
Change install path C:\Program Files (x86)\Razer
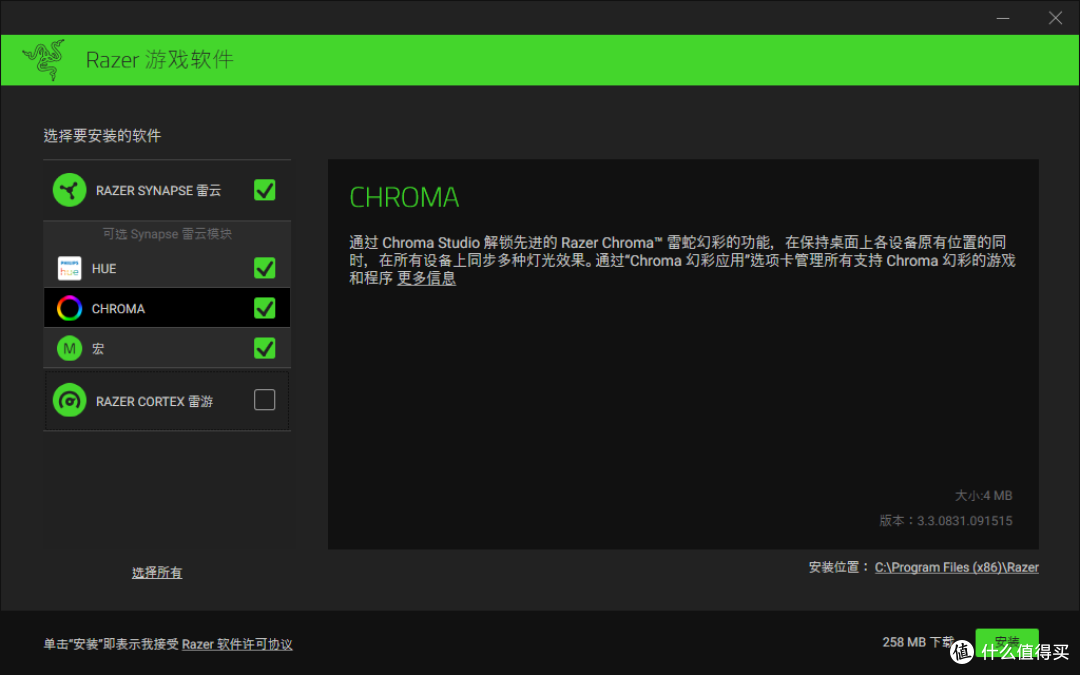click(957, 568)
